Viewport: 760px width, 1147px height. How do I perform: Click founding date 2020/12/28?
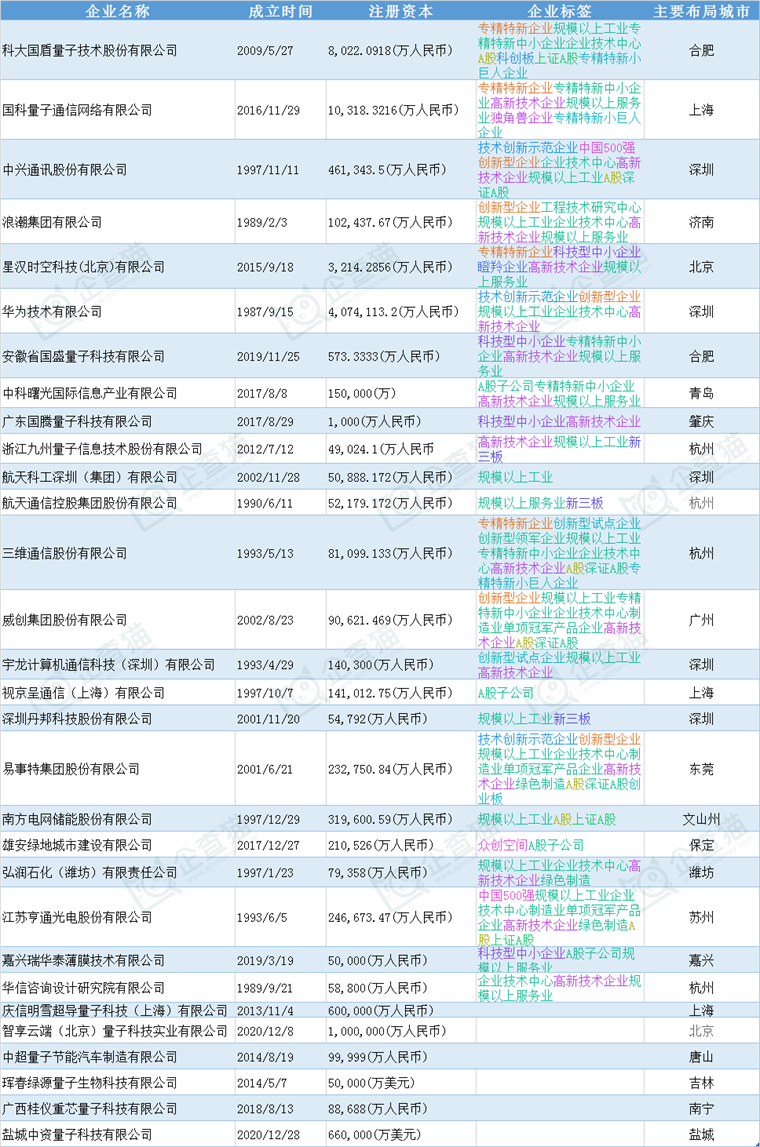click(x=268, y=1135)
